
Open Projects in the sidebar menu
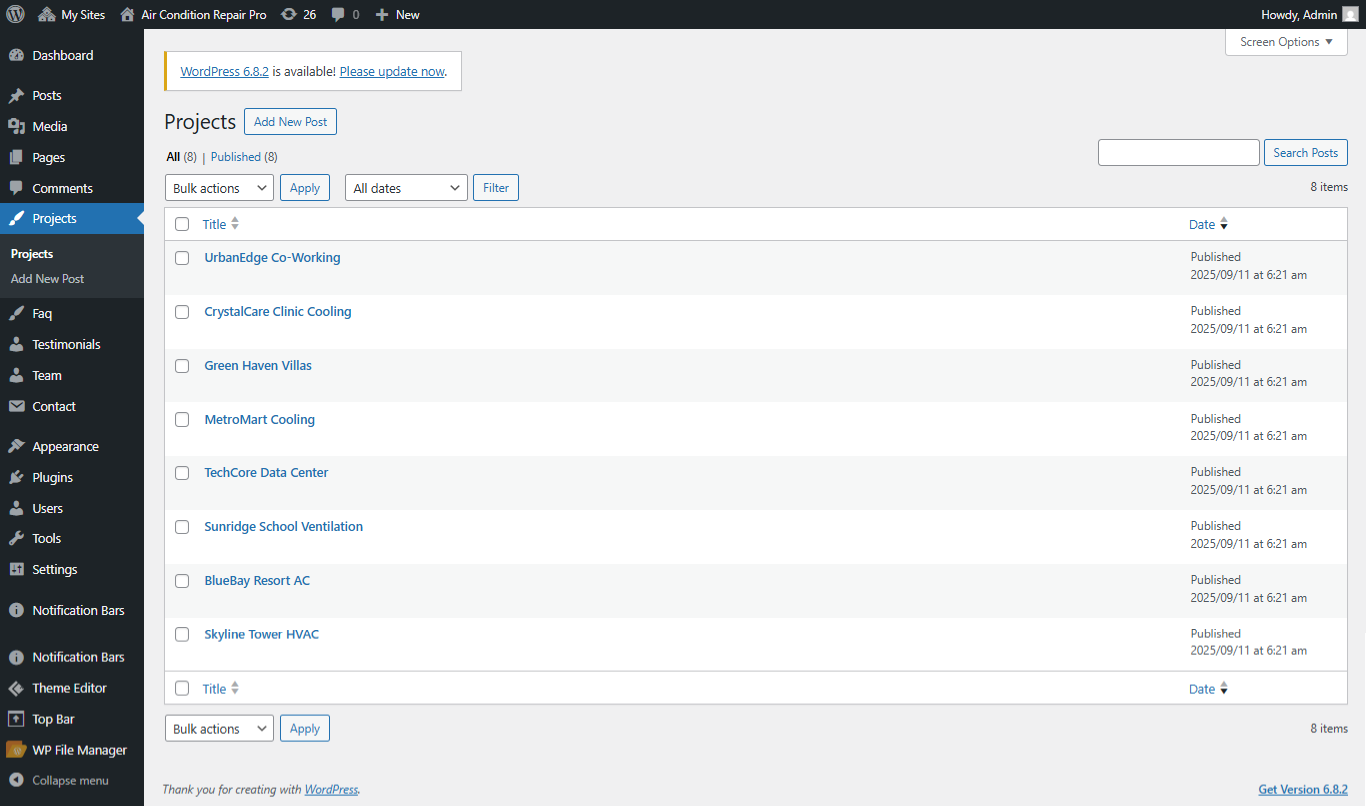coord(72,218)
